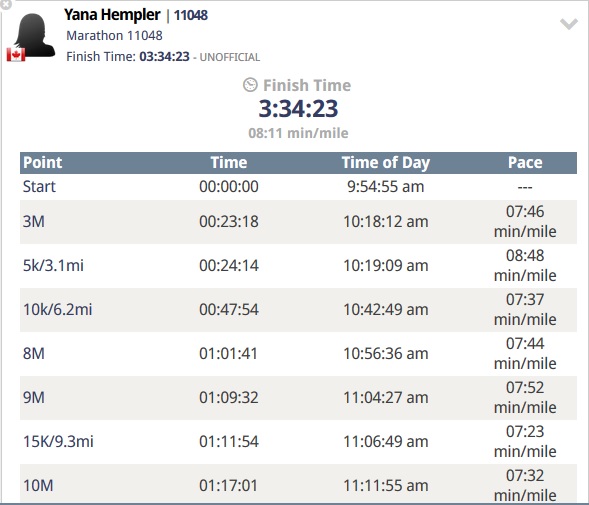Click the Start row in the table
589x505 pixels.
[298, 186]
